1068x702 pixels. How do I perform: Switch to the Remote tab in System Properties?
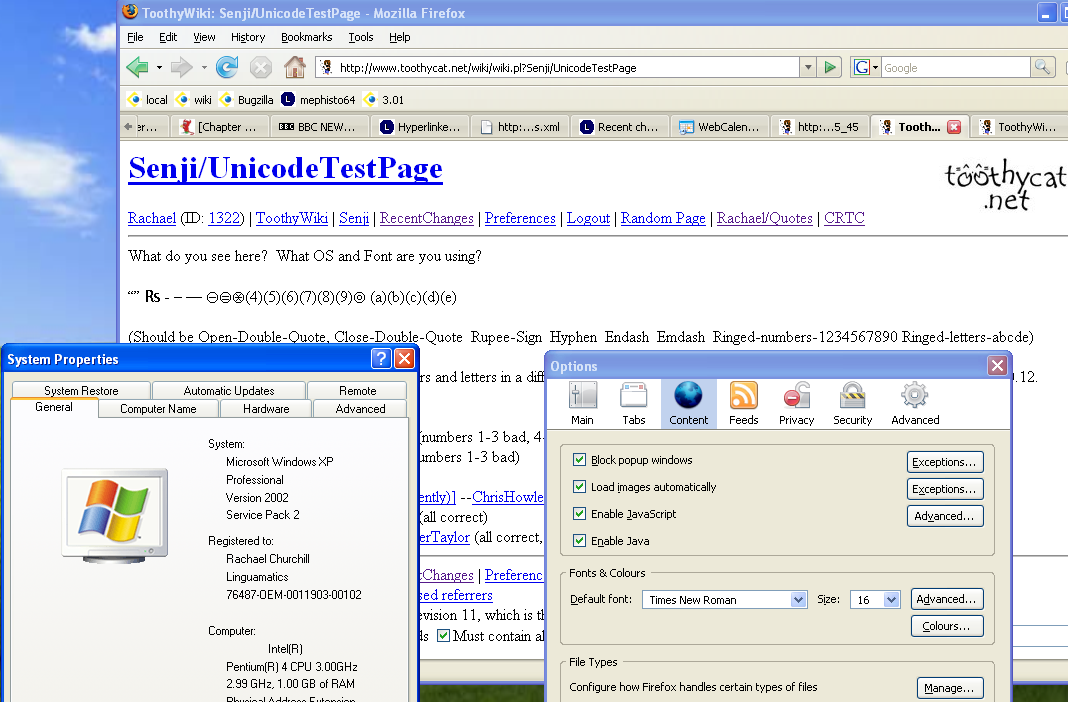point(358,390)
